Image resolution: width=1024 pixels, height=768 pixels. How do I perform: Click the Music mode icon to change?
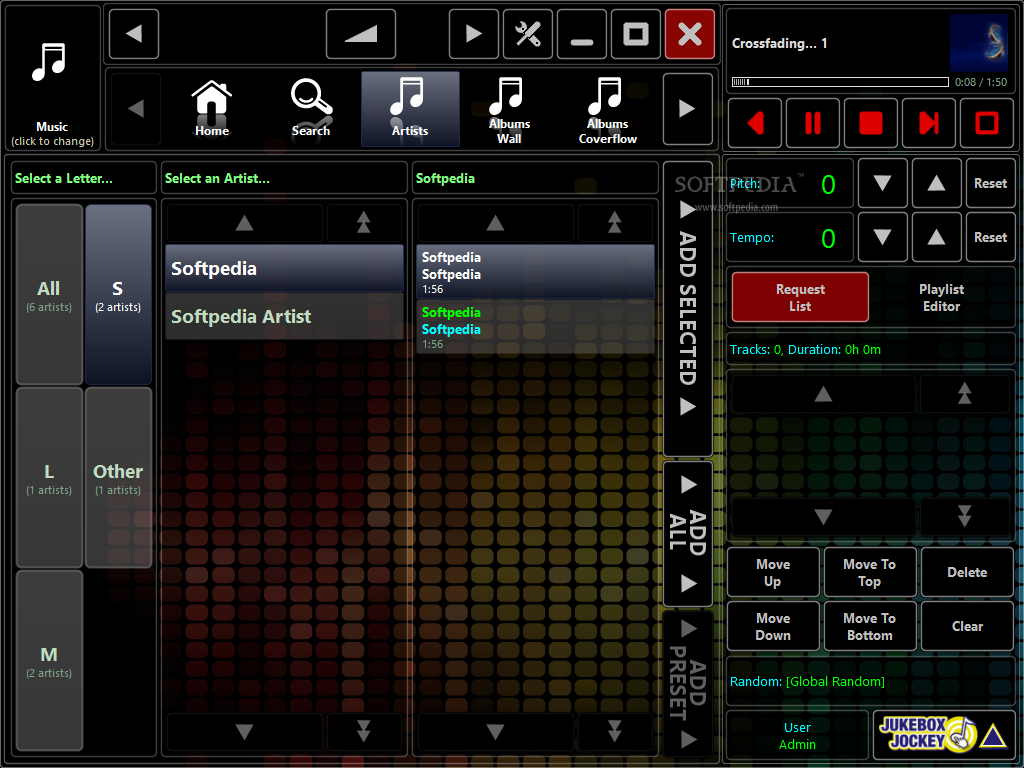point(52,78)
